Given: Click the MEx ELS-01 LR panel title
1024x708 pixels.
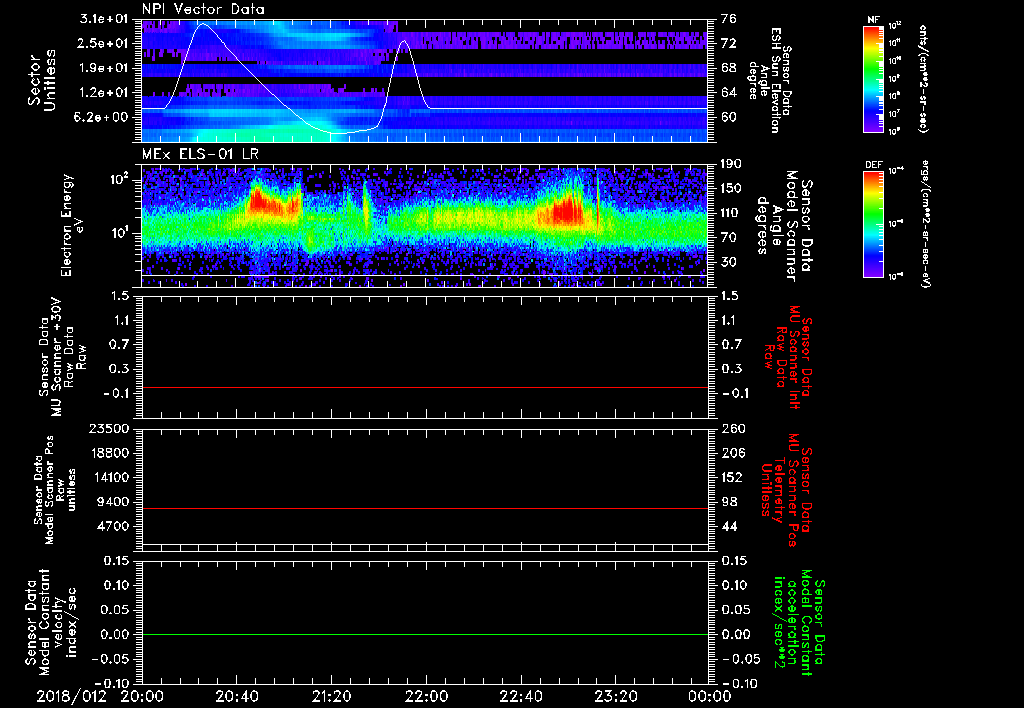Looking at the screenshot, I should coord(199,155).
